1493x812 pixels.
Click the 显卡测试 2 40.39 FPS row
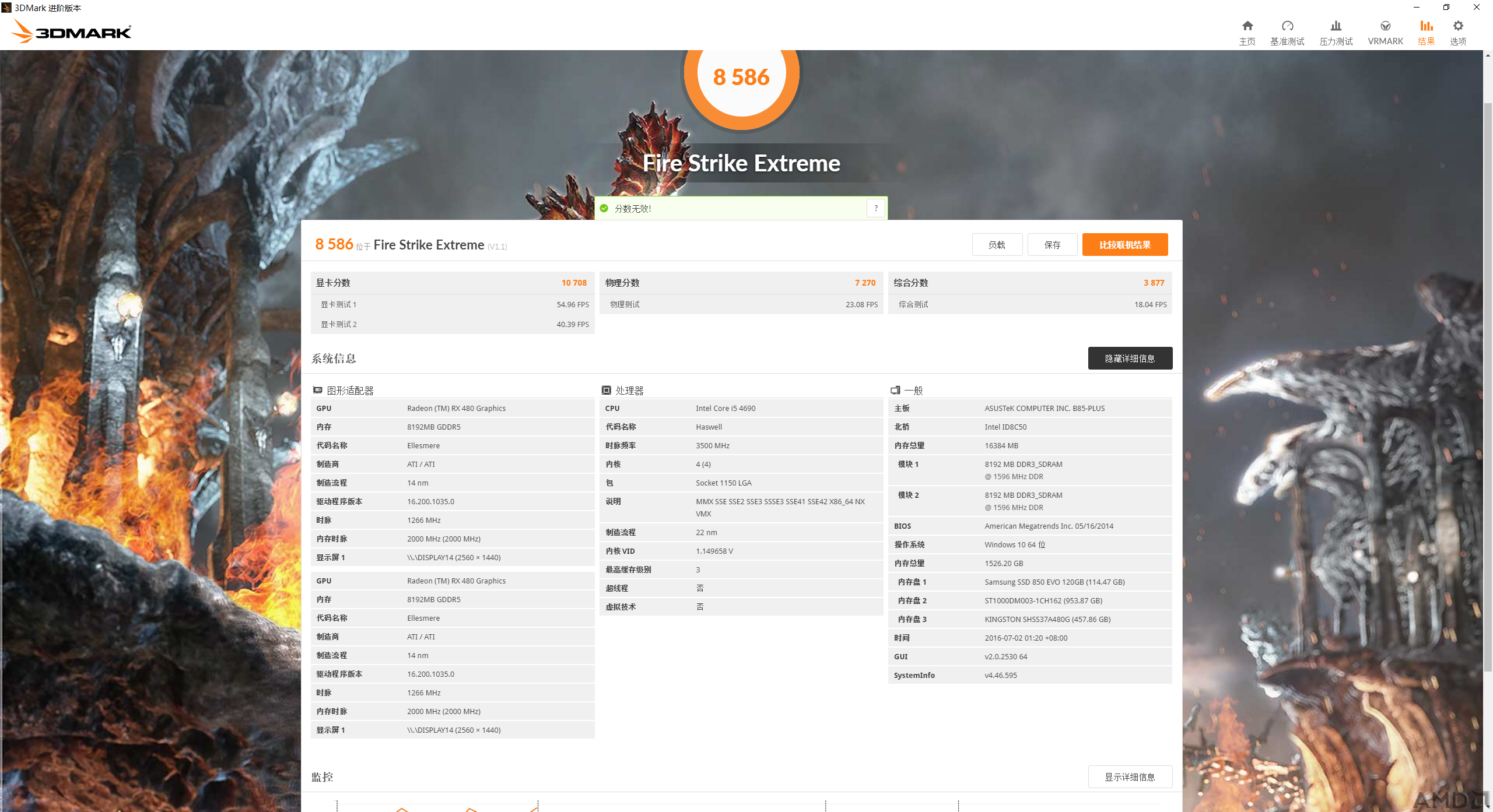click(x=452, y=324)
